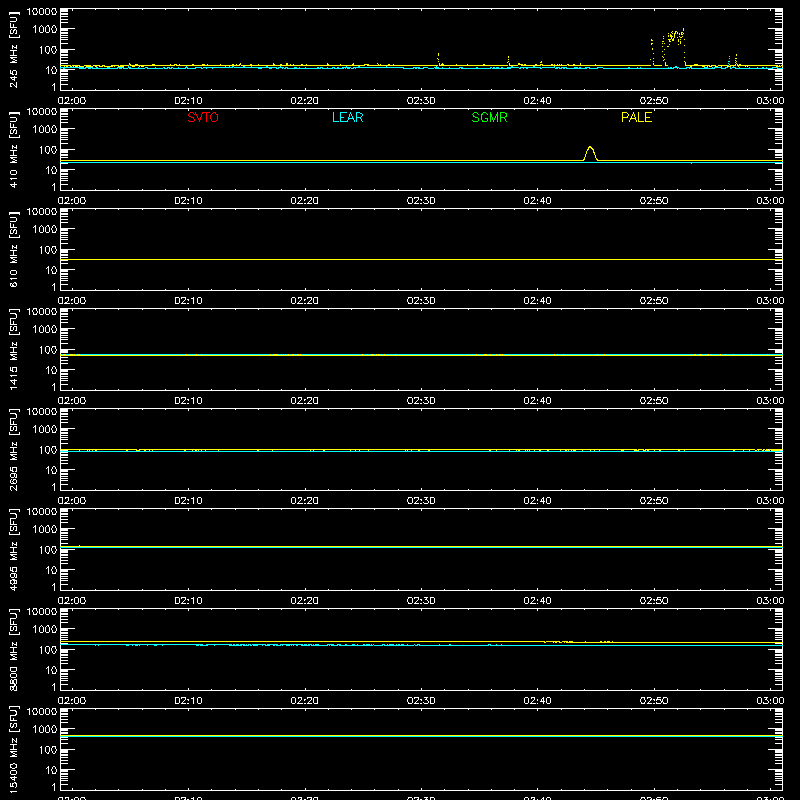800x800 pixels.
Task: Click the 02:00 time label under the 410 MHz plot
Action: point(72,201)
